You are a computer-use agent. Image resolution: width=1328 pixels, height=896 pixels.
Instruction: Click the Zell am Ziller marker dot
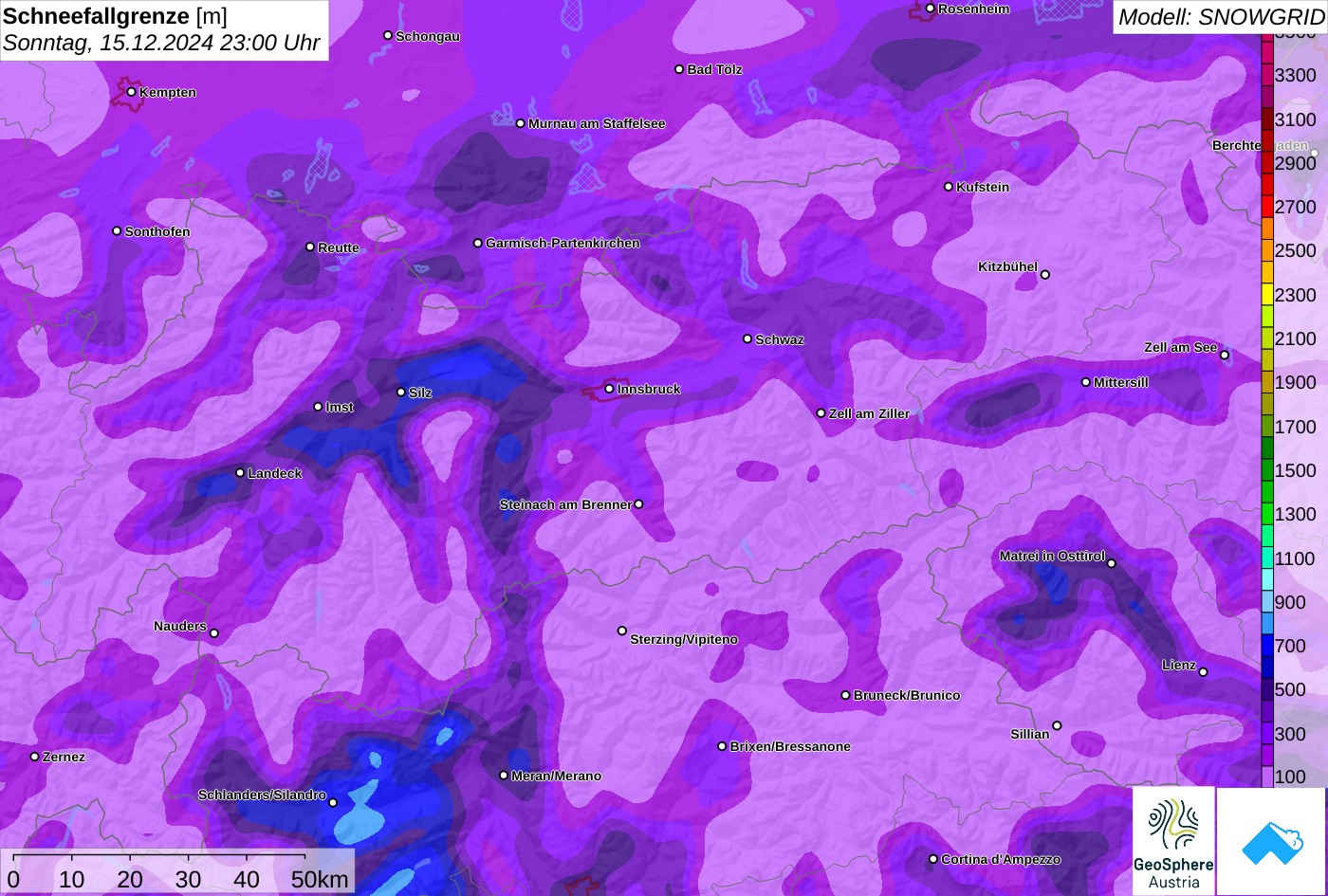tap(821, 413)
